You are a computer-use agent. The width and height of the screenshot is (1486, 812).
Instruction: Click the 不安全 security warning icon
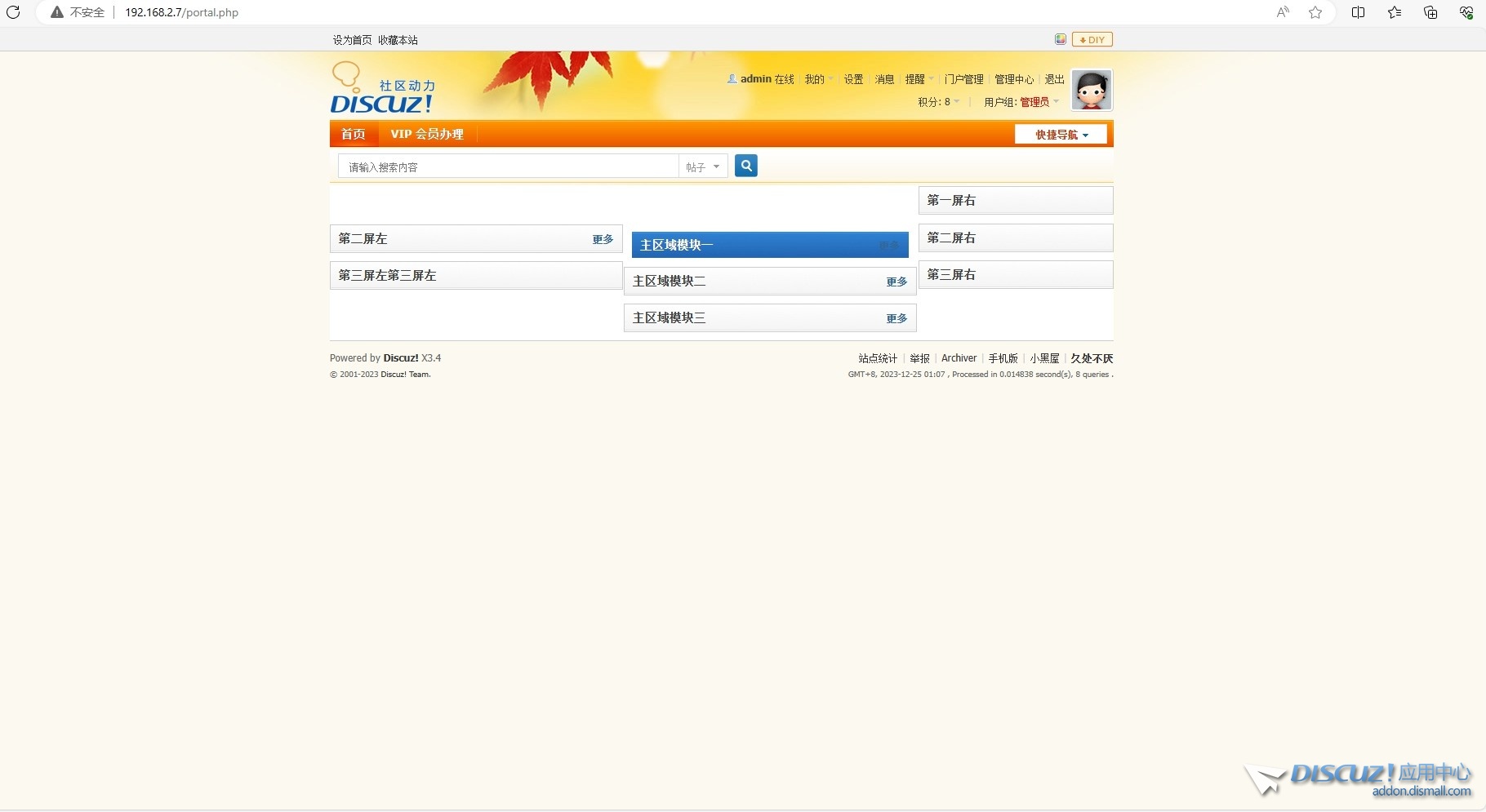coord(57,12)
